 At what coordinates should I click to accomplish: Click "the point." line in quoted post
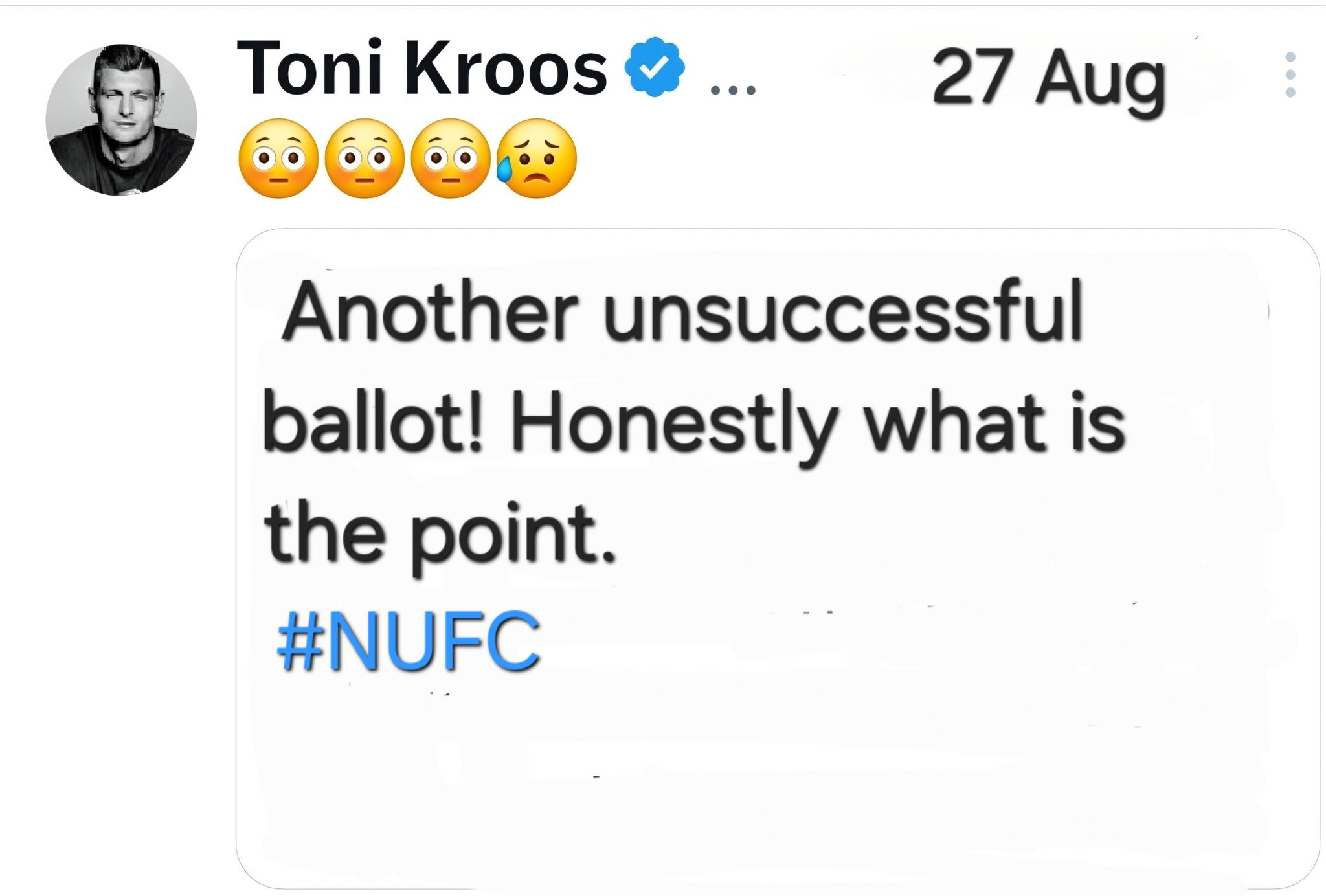440,534
